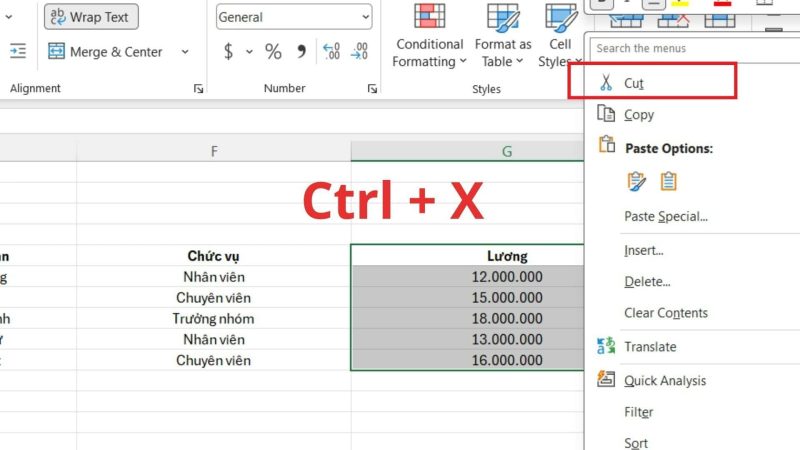
Task: Toggle the Wrap Text button
Action: point(91,17)
